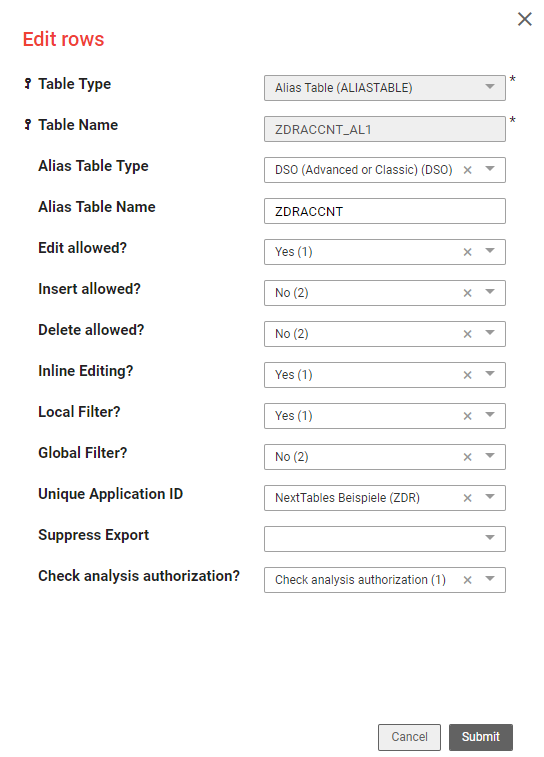Open the Table Type dropdown
This screenshot has width=544, height=757.
(385, 88)
